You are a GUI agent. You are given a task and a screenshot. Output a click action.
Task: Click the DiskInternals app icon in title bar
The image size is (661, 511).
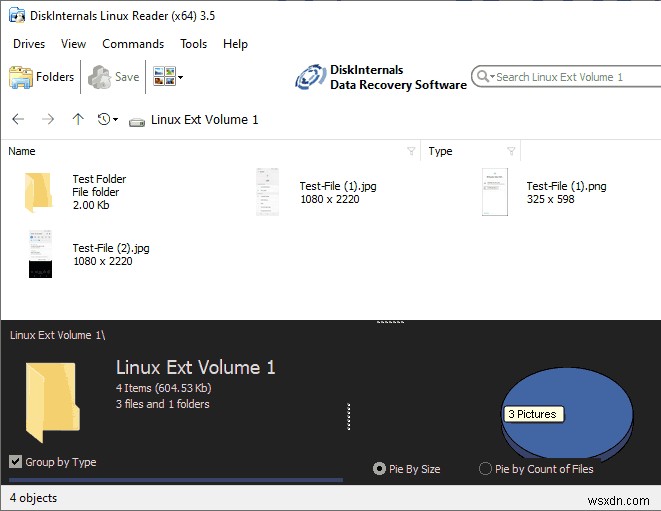click(x=17, y=15)
